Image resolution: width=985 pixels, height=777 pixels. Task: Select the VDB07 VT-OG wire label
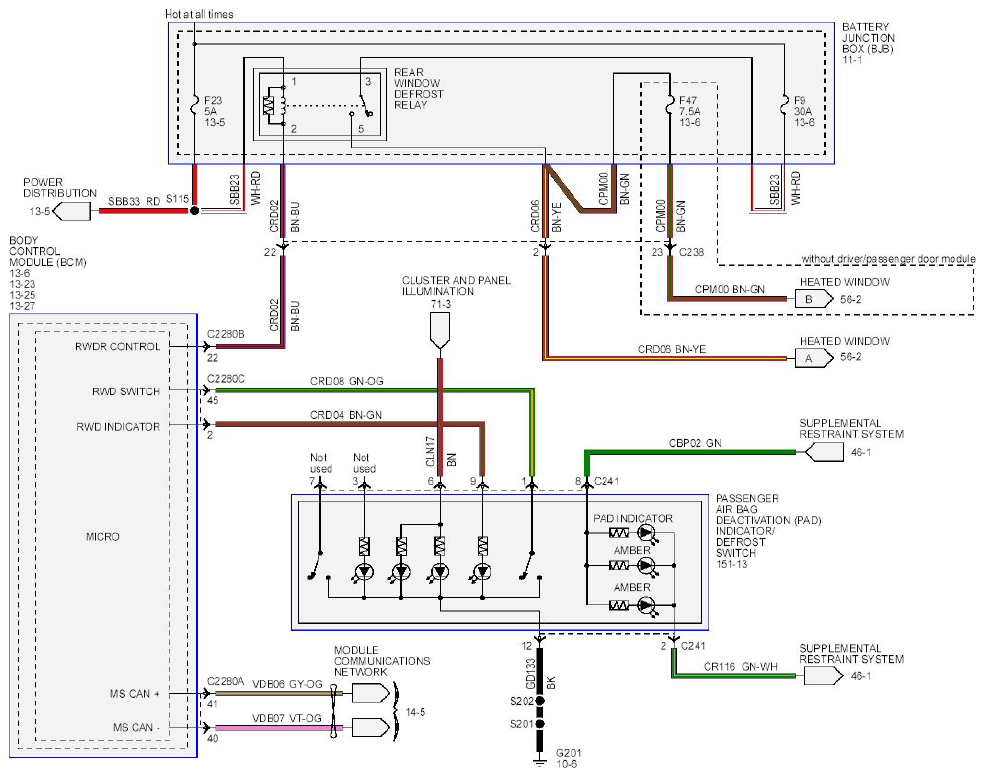pos(286,718)
